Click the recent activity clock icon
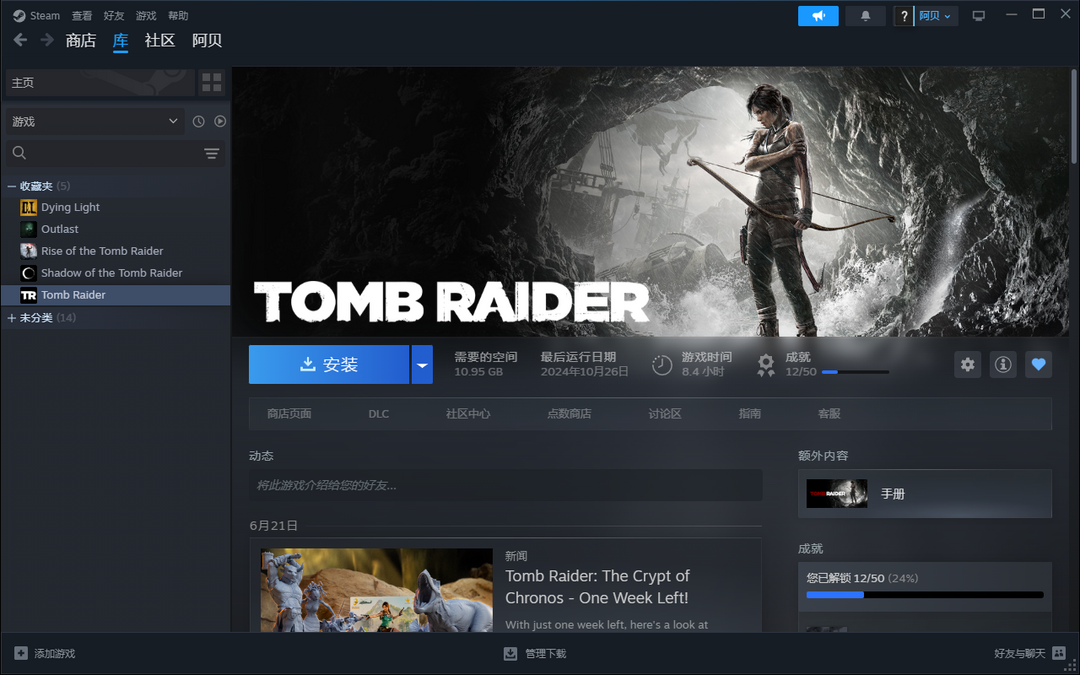1080x675 pixels. click(198, 121)
